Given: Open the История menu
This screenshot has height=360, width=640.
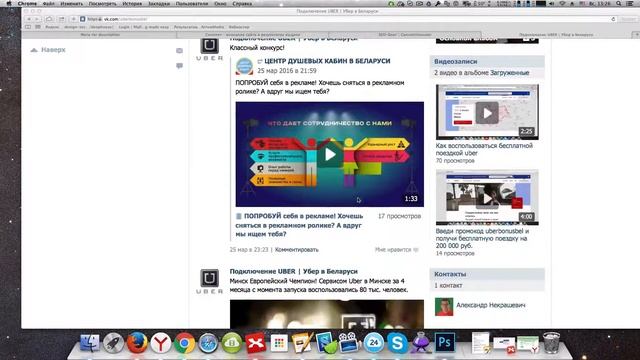Looking at the screenshot, I should (132, 3).
